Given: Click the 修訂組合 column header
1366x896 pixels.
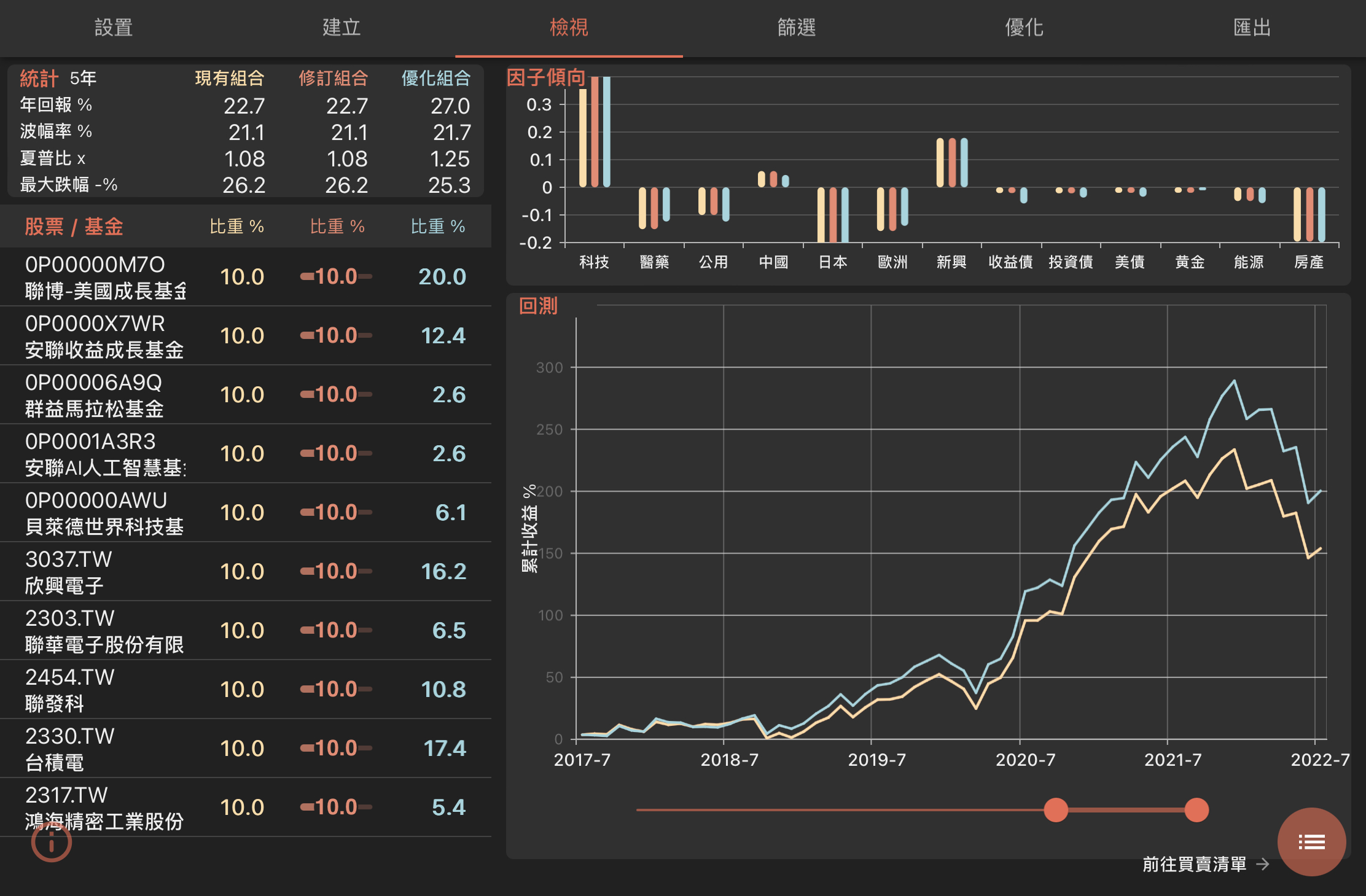Looking at the screenshot, I should [x=333, y=78].
